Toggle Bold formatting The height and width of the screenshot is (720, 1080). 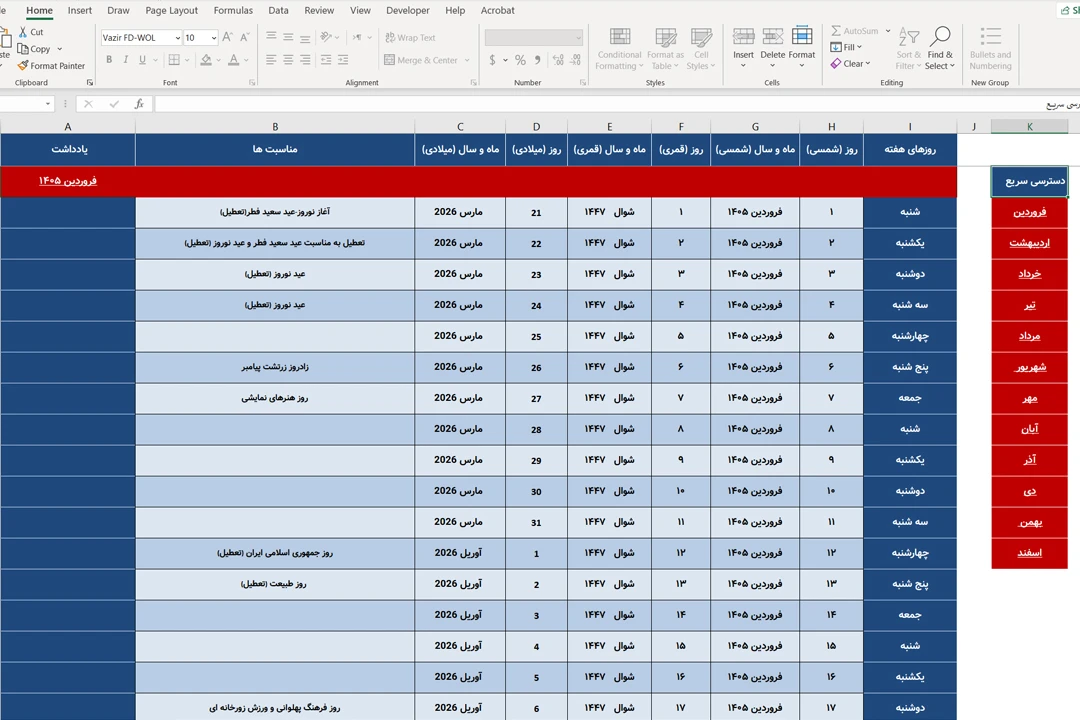pyautogui.click(x=108, y=60)
